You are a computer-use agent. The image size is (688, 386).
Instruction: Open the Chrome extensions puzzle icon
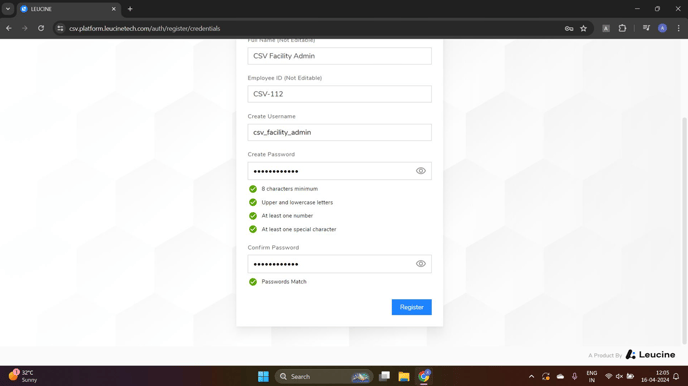coord(622,28)
